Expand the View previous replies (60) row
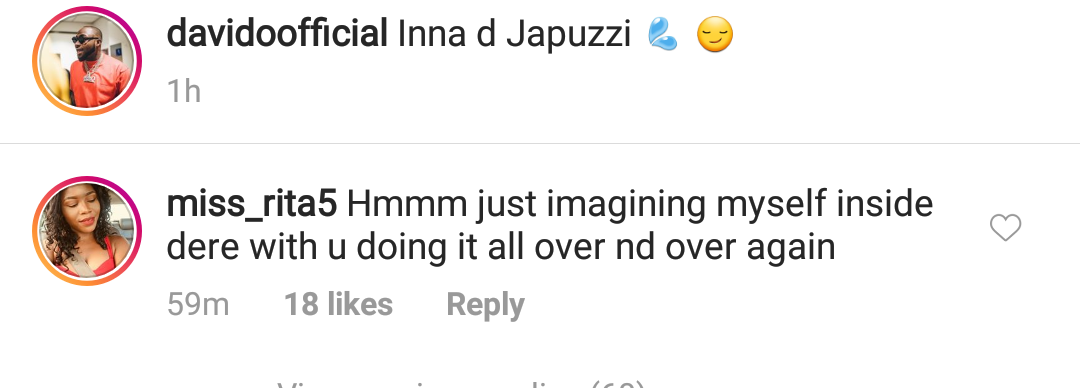1080x388 pixels. 461,383
